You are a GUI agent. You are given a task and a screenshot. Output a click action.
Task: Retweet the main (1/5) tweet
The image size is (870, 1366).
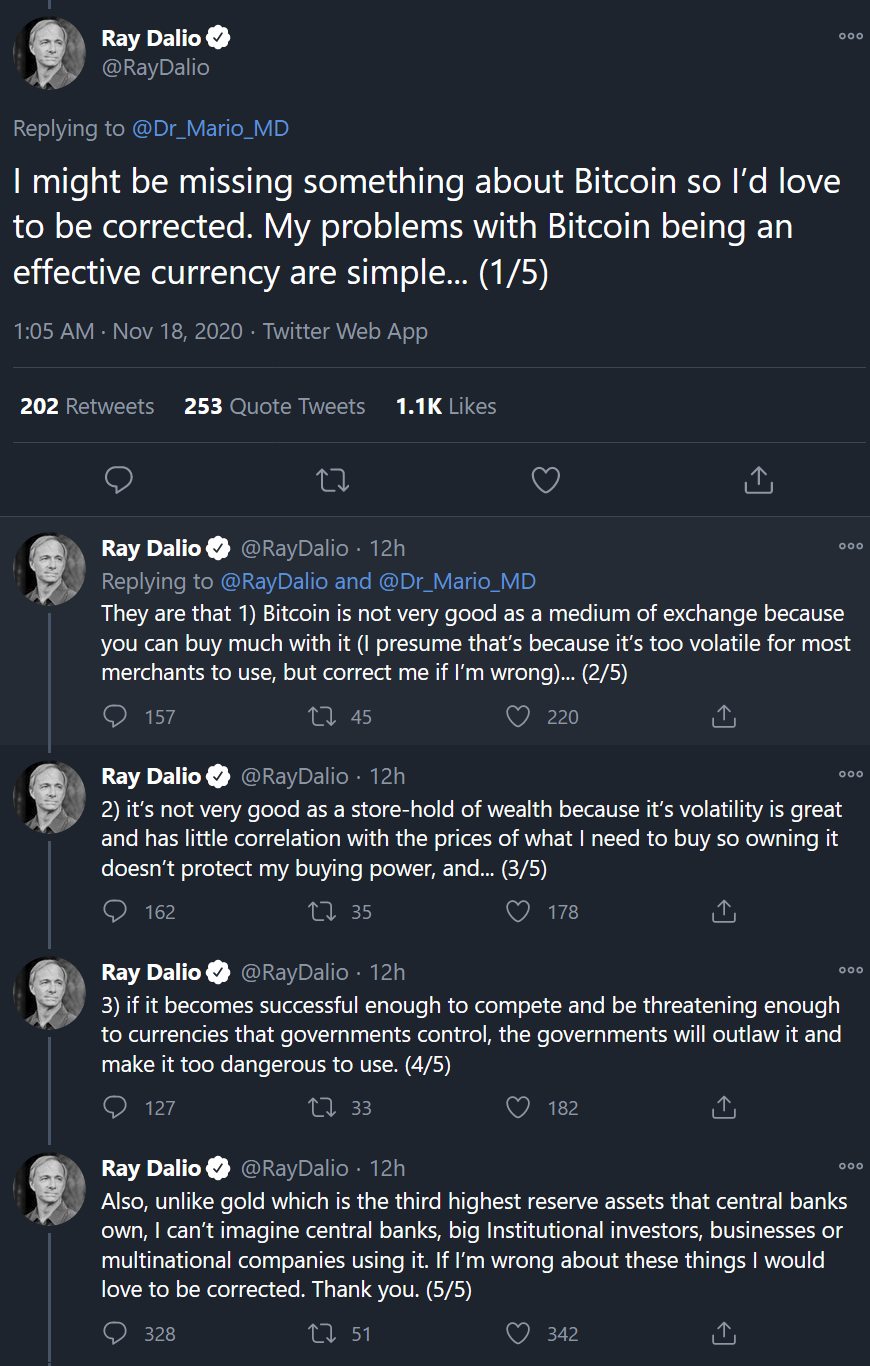(x=332, y=481)
